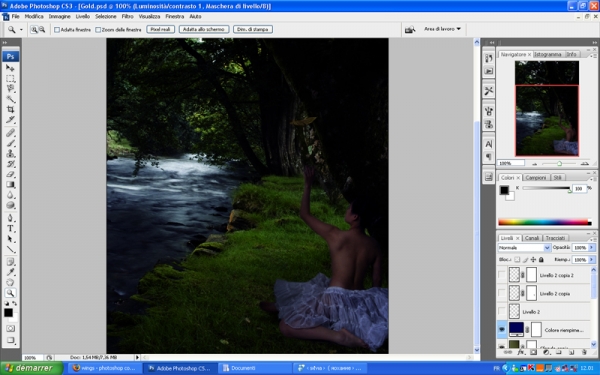Hide the Colore riempimento layer
The width and height of the screenshot is (600, 375).
[502, 329]
